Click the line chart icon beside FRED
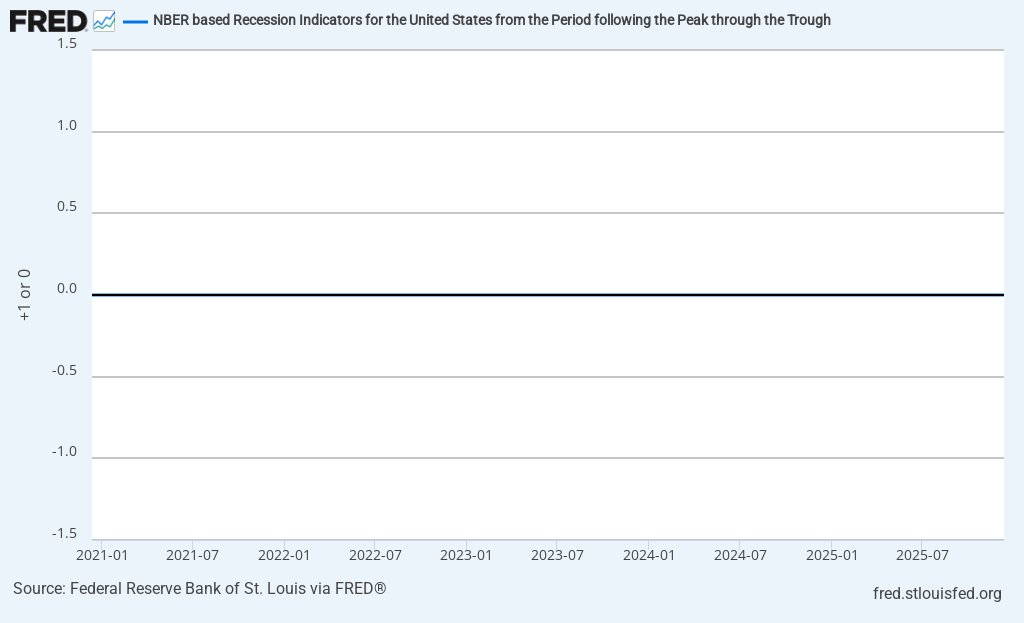This screenshot has height=623, width=1024. (x=104, y=20)
